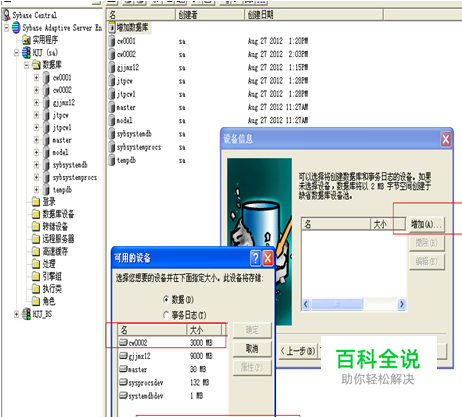Sort list by 创建者 column header

[x=210, y=15]
